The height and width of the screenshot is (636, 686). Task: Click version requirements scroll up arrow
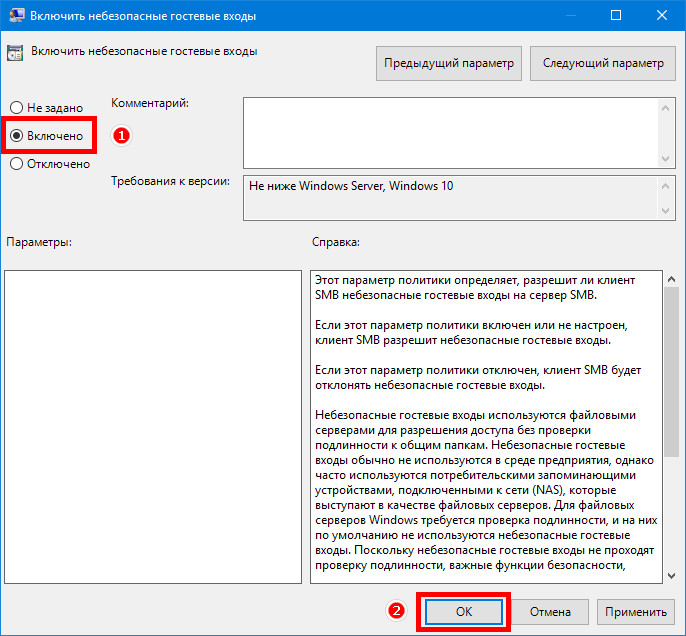coord(665,186)
